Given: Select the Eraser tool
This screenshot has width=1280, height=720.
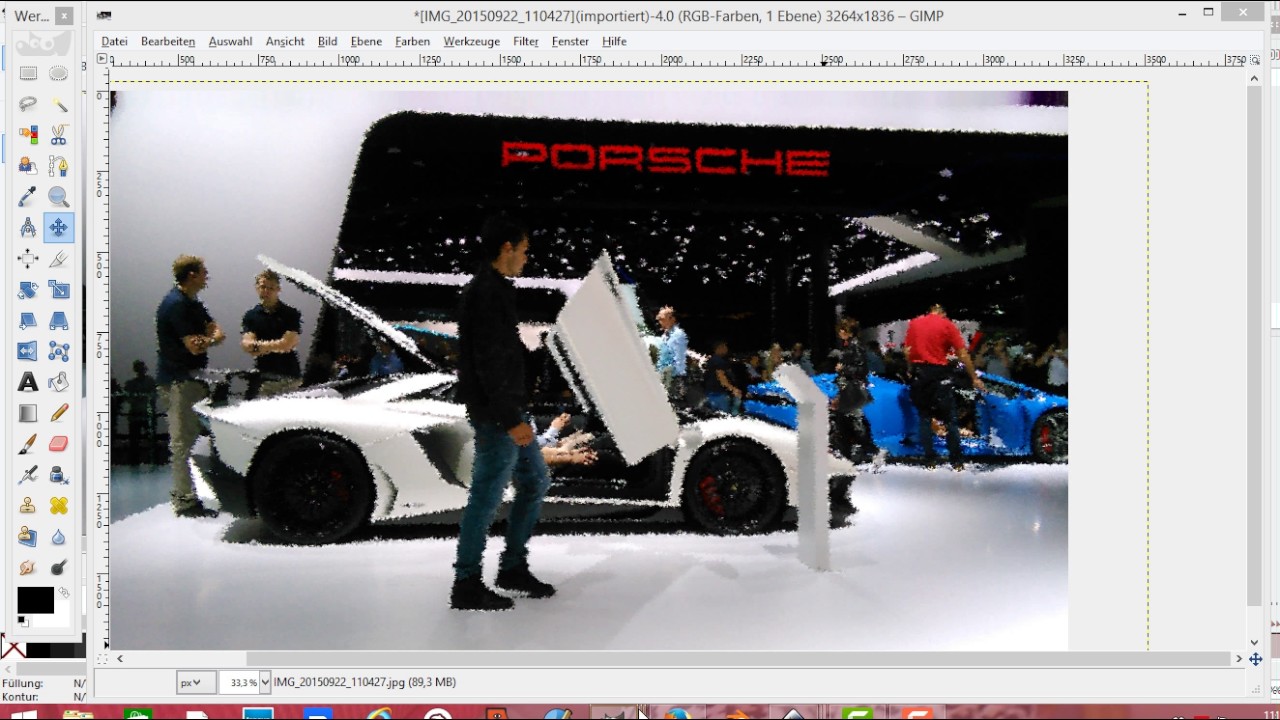Looking at the screenshot, I should coord(59,444).
